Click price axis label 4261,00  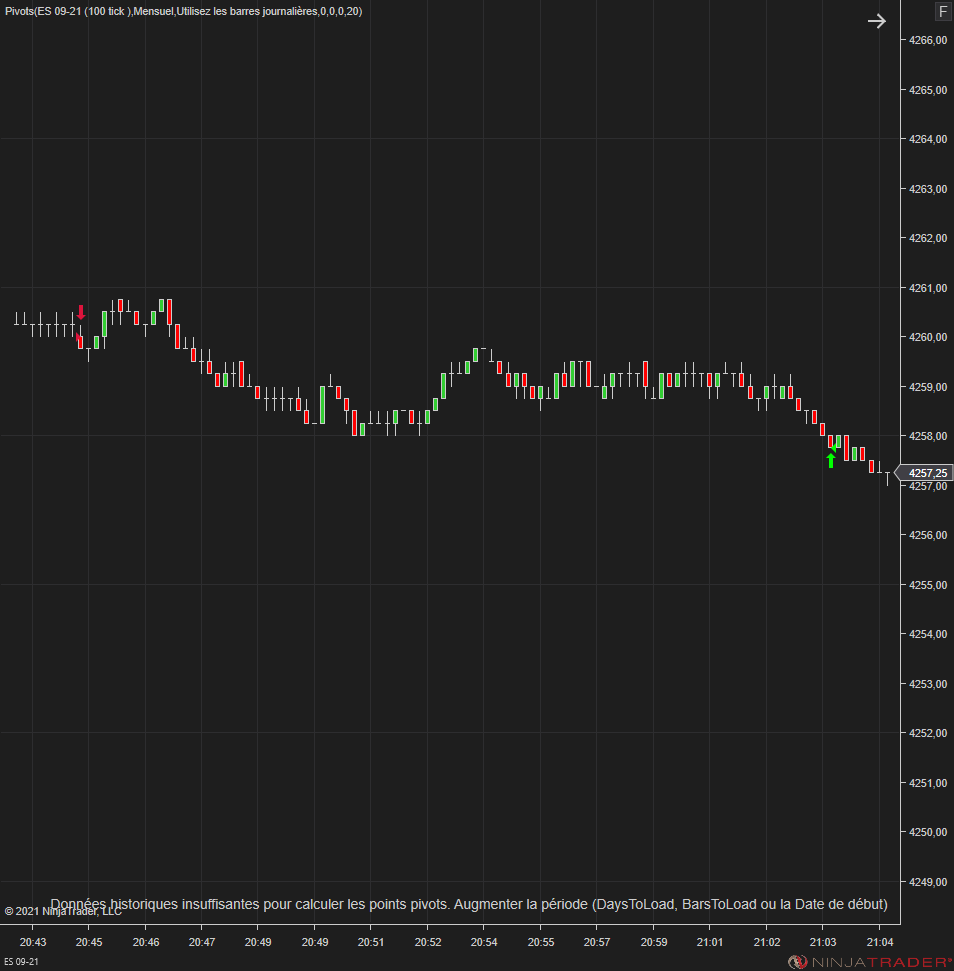927,288
